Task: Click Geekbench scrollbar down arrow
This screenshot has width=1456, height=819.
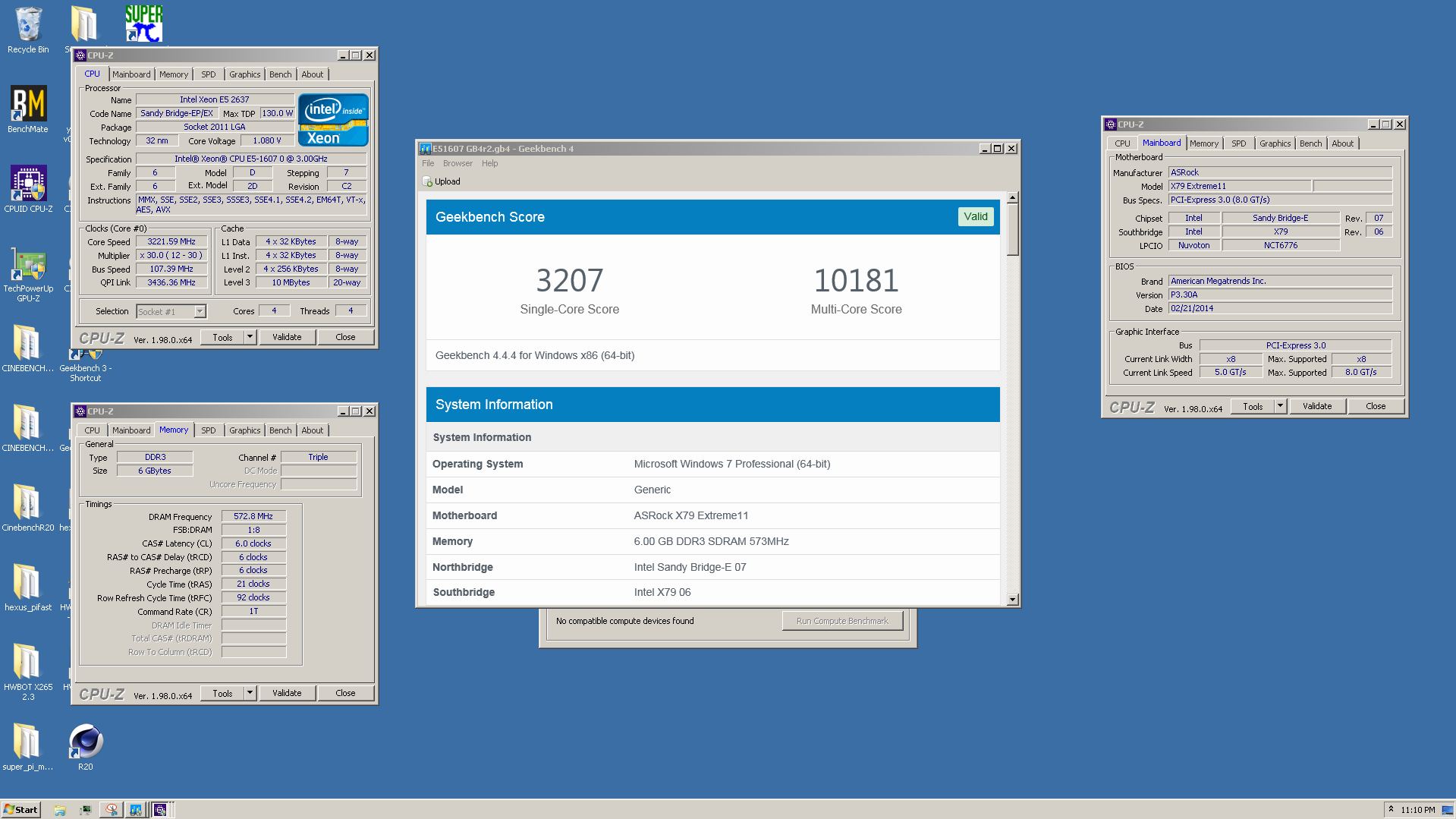Action: pos(1012,600)
